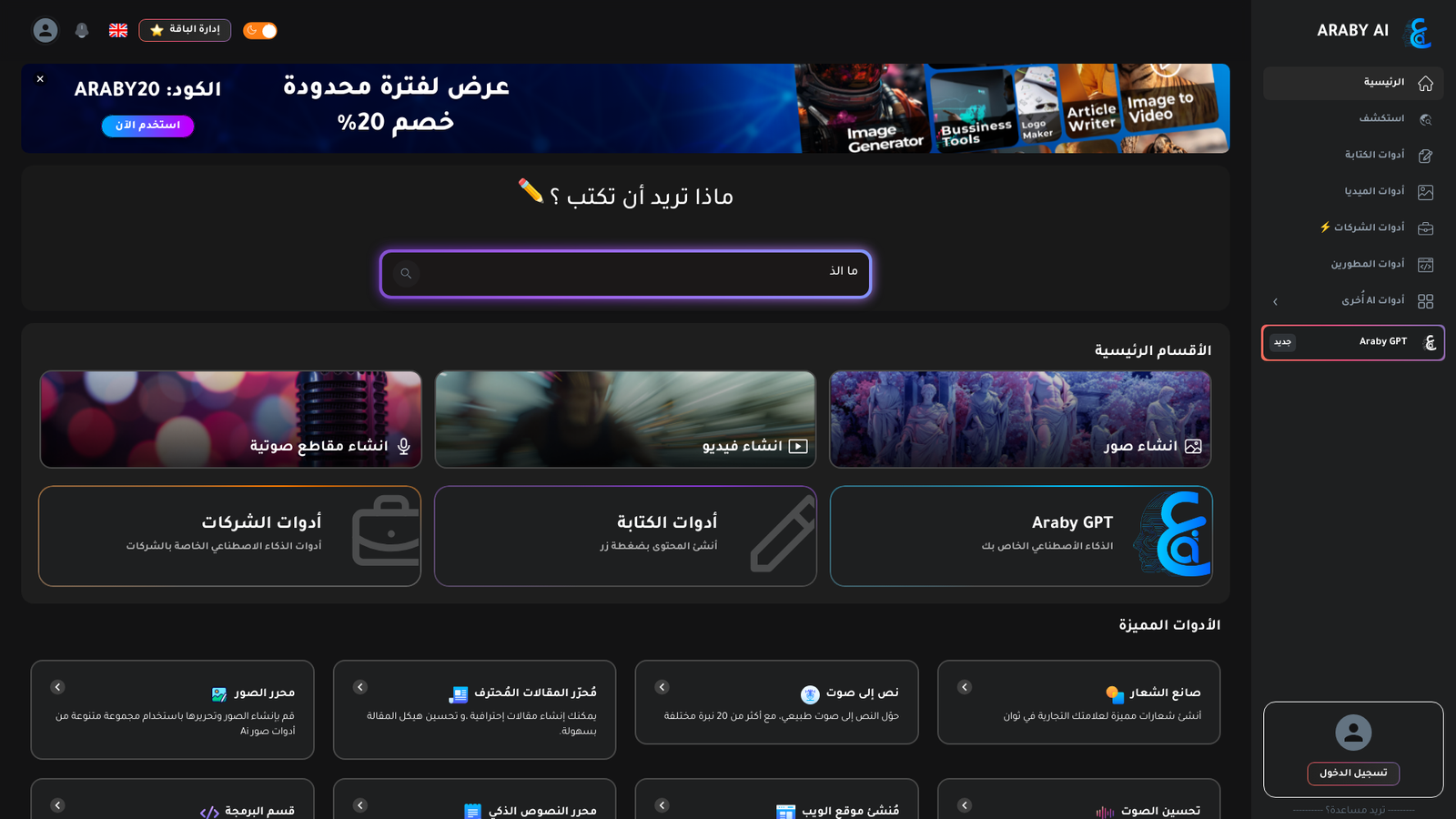Click the Image to Video banner tile
This screenshot has width=1456, height=819.
coord(1168,98)
